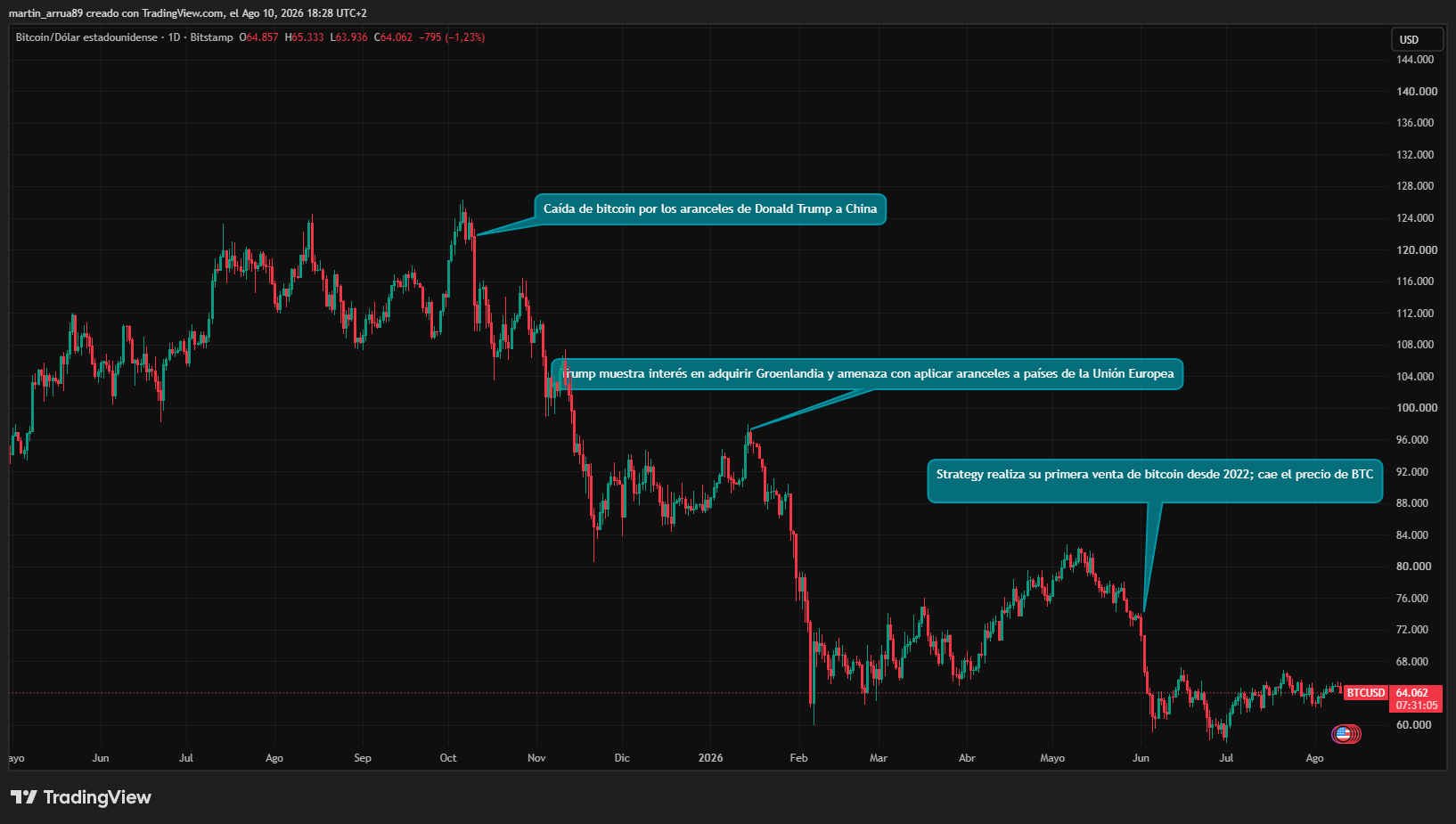Click the 124.000 price axis label
Image resolution: width=1456 pixels, height=824 pixels.
pyautogui.click(x=1416, y=218)
